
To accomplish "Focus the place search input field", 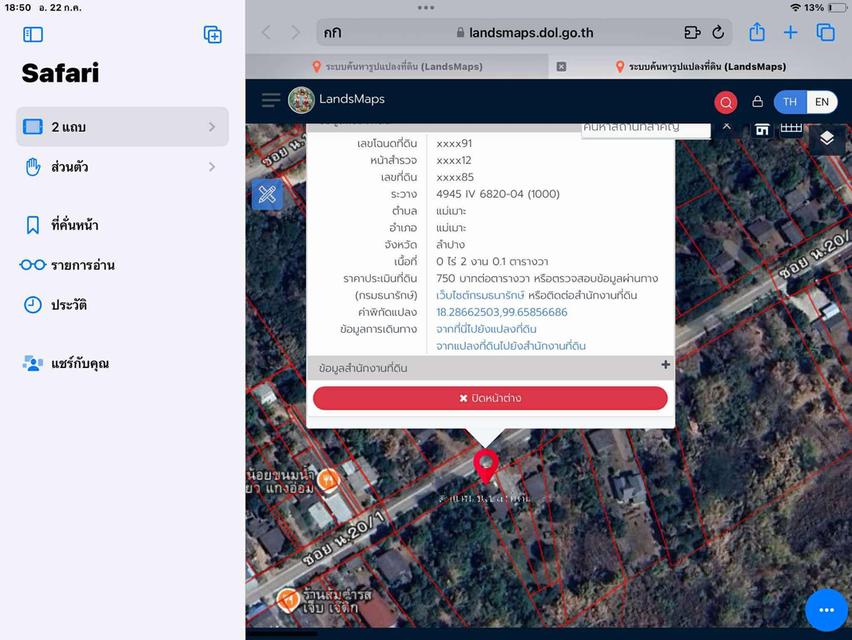I will click(x=646, y=129).
